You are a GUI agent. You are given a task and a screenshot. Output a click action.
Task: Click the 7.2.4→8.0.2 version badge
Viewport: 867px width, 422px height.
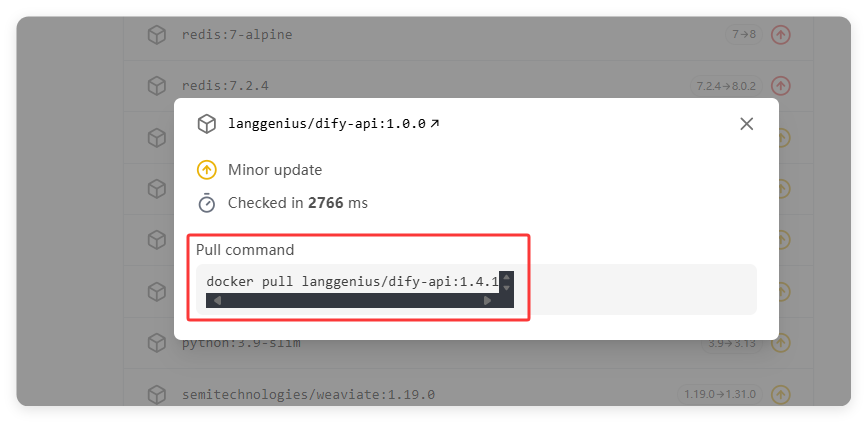(726, 86)
